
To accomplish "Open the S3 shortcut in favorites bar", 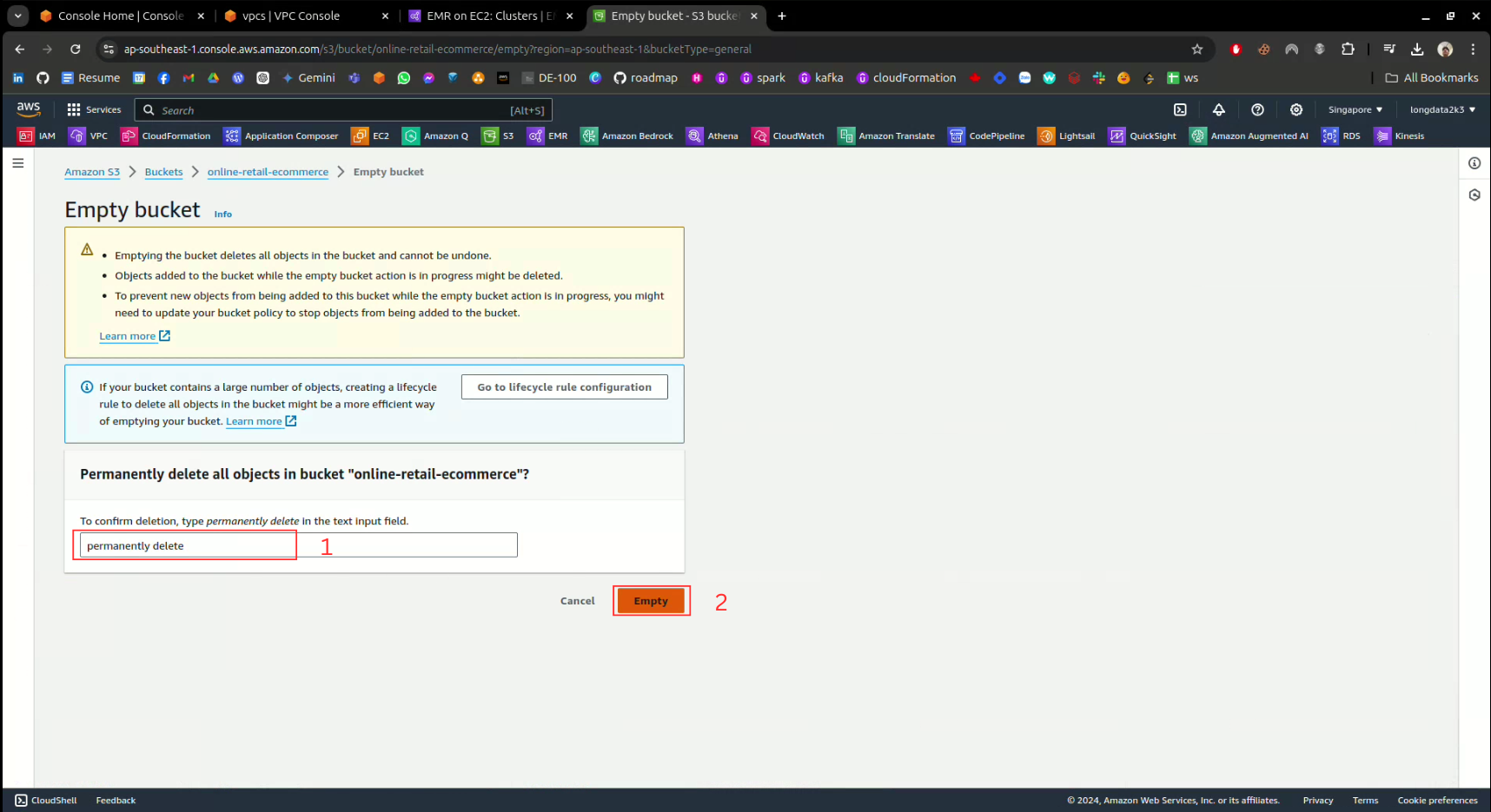I will pyautogui.click(x=499, y=135).
